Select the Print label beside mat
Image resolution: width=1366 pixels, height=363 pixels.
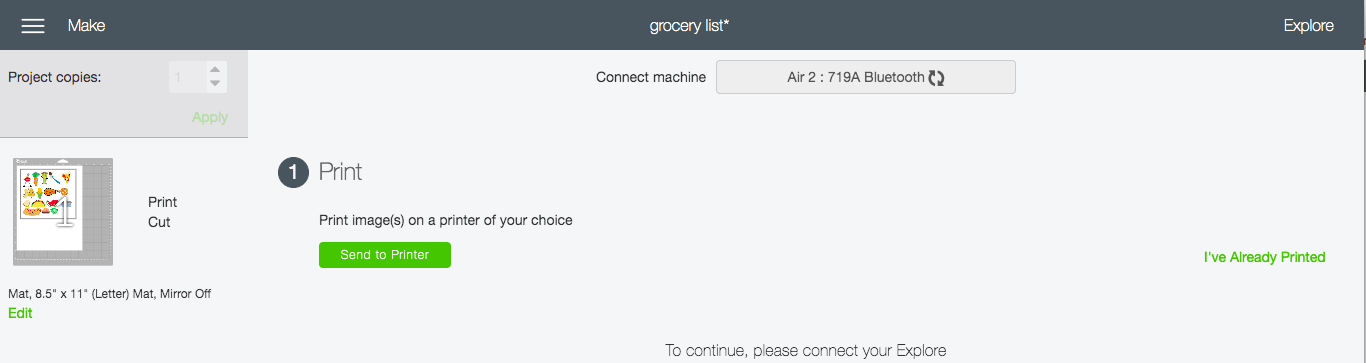[162, 202]
